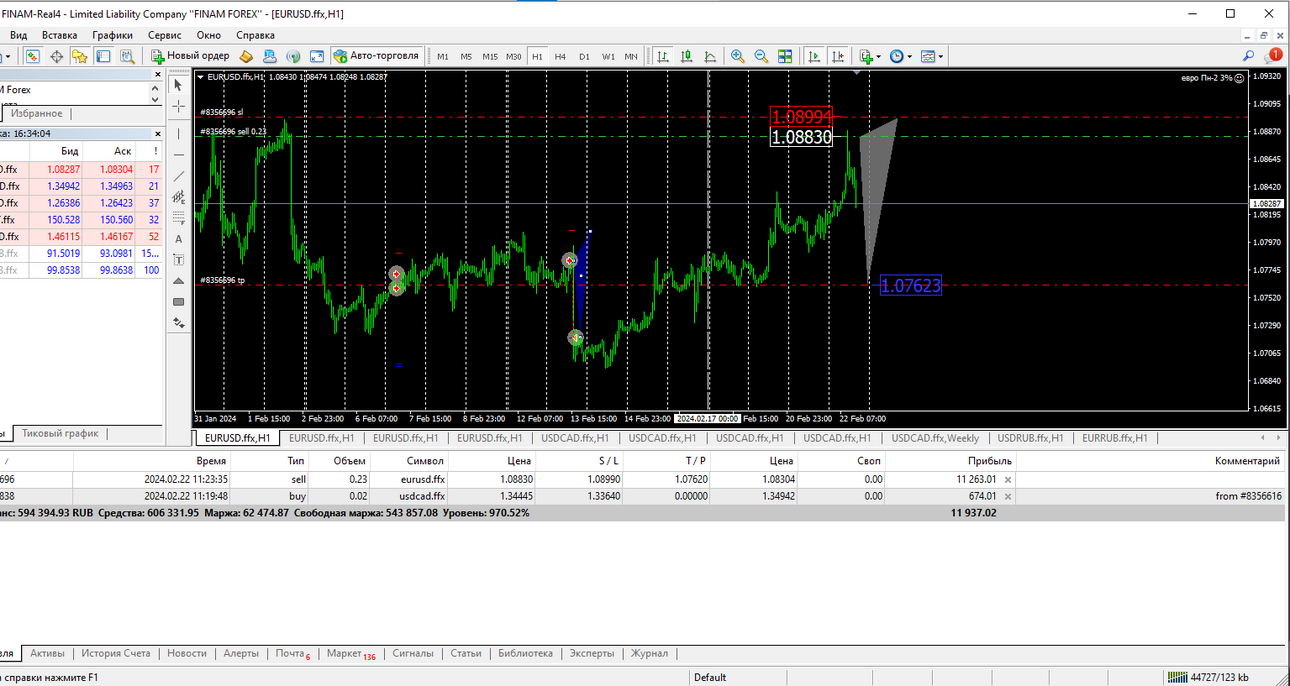1290x686 pixels.
Task: Close the Market Watch panel
Action: [x=156, y=133]
